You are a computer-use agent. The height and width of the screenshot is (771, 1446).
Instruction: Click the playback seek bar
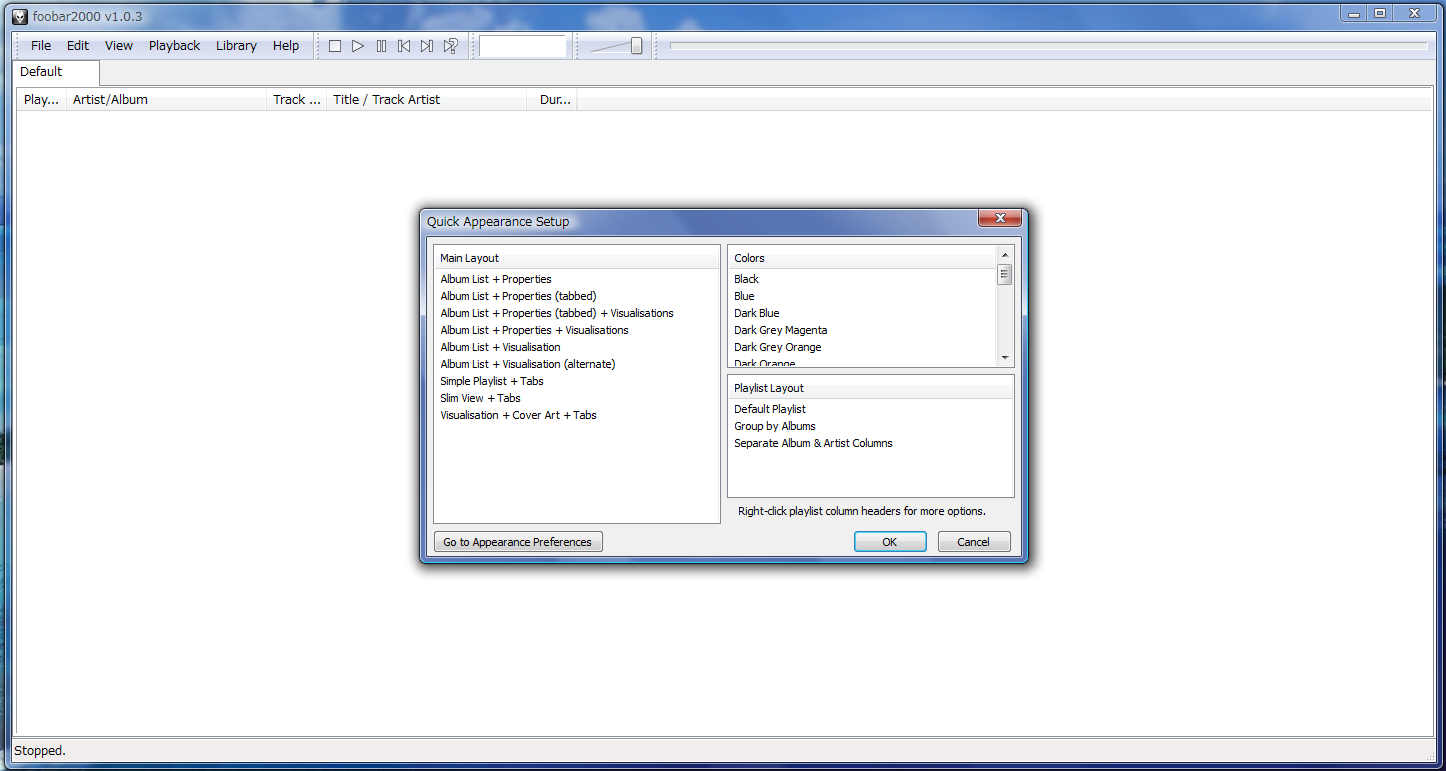pyautogui.click(x=1049, y=46)
